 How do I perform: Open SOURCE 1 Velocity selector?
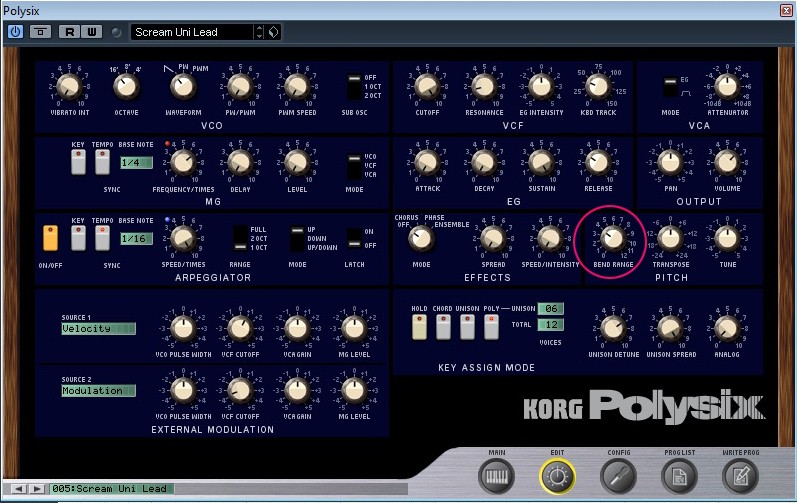(99, 329)
